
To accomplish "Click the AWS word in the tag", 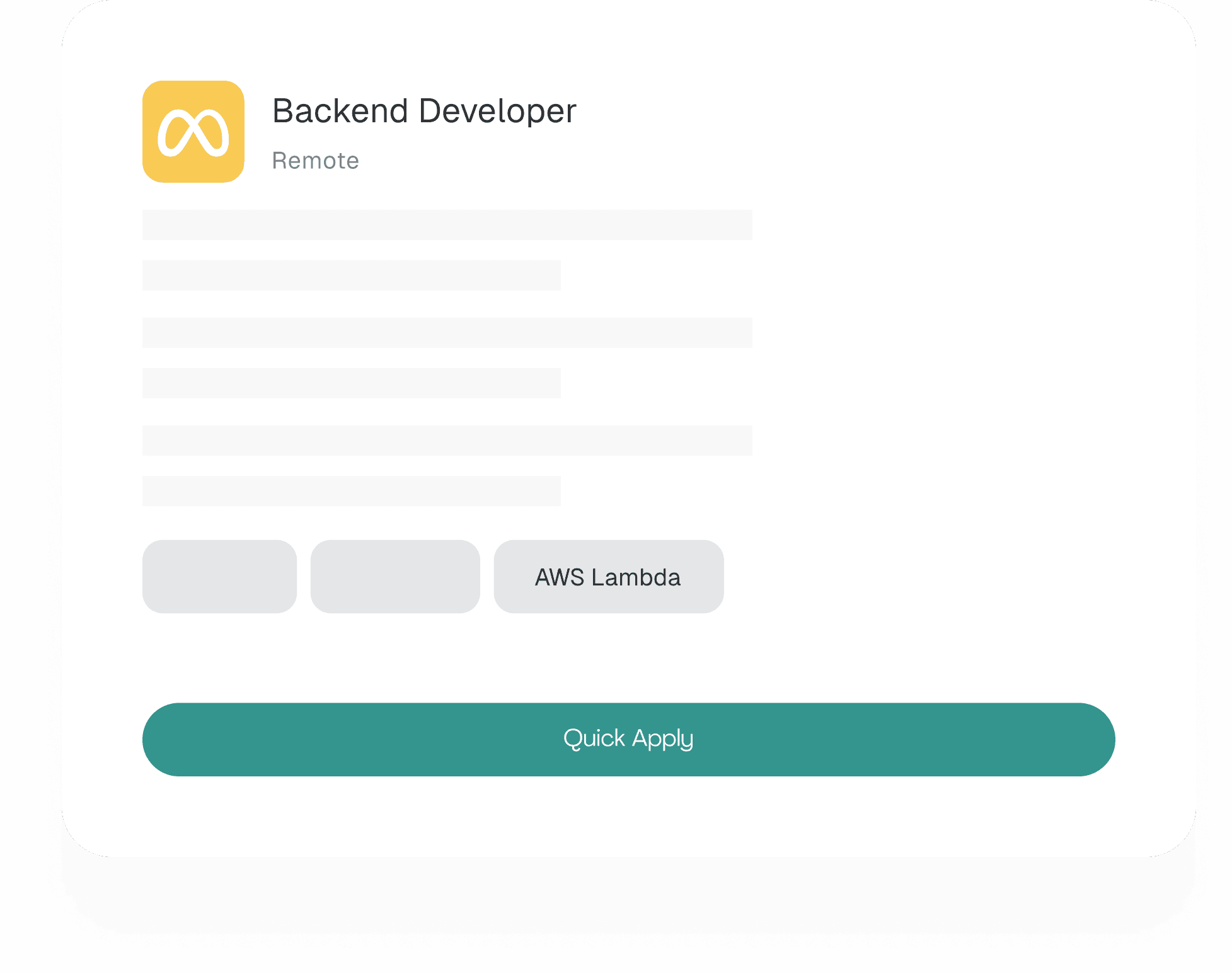I will click(x=560, y=577).
